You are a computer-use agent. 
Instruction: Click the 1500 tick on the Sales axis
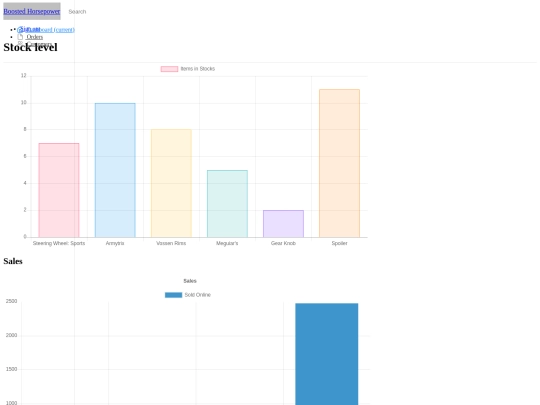(11, 369)
